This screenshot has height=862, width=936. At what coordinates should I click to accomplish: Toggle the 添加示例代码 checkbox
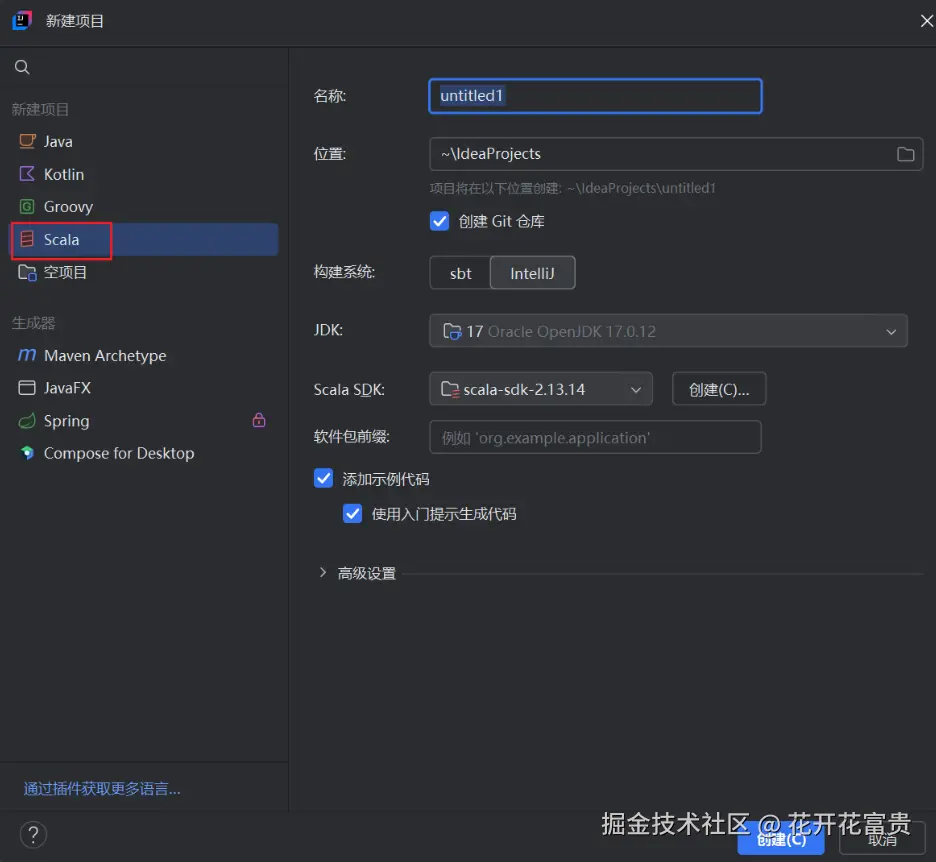[x=324, y=478]
